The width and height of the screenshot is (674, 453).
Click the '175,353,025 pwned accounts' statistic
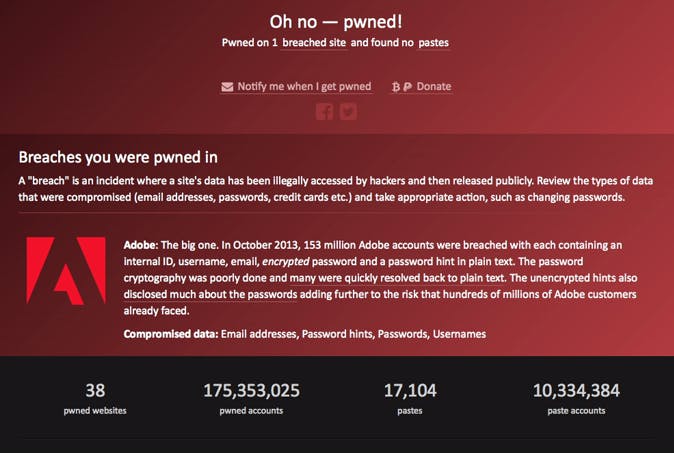coord(251,397)
